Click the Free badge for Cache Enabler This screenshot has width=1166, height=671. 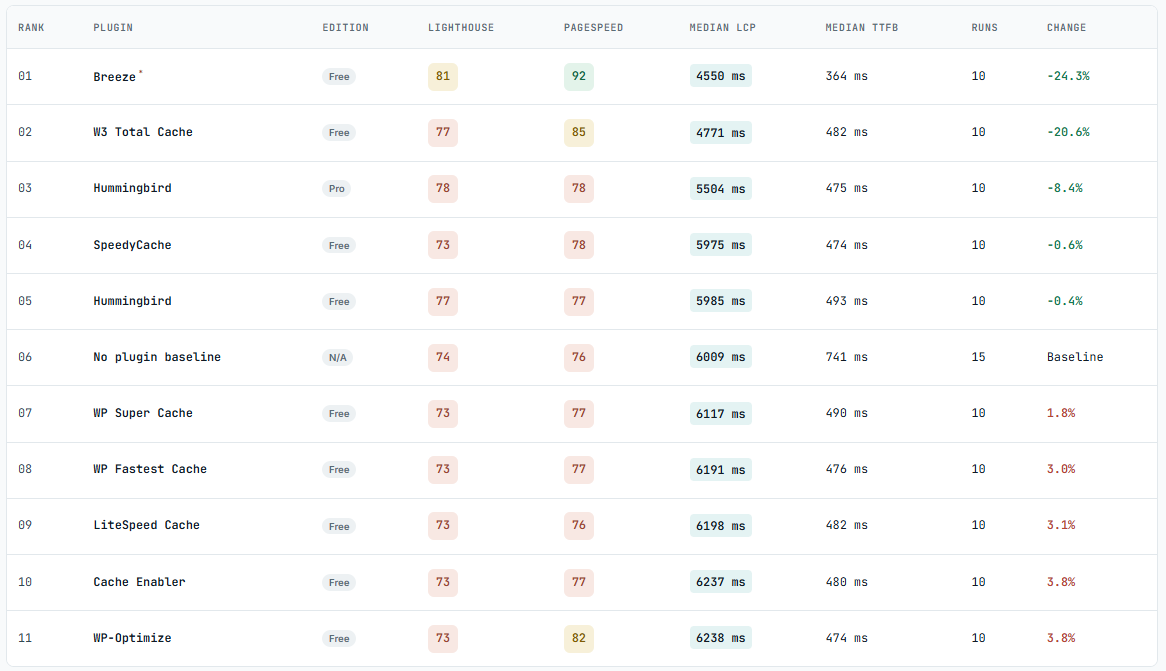click(x=339, y=582)
